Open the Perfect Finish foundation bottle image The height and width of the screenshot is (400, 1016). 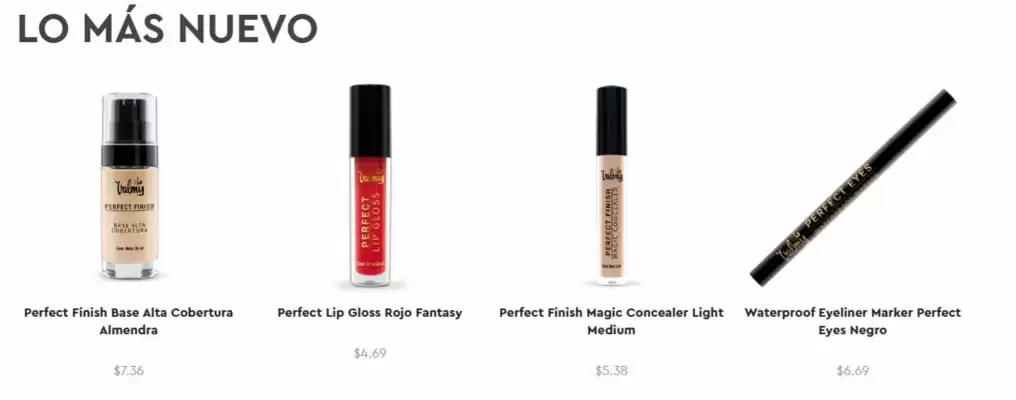129,186
